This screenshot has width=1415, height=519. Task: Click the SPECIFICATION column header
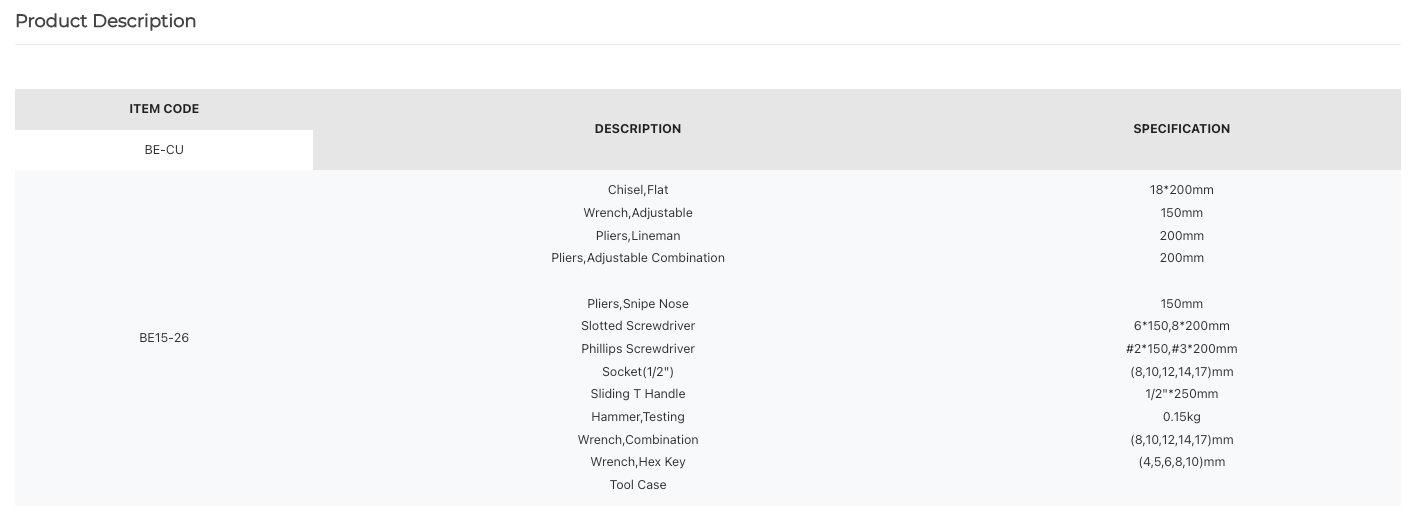1181,129
